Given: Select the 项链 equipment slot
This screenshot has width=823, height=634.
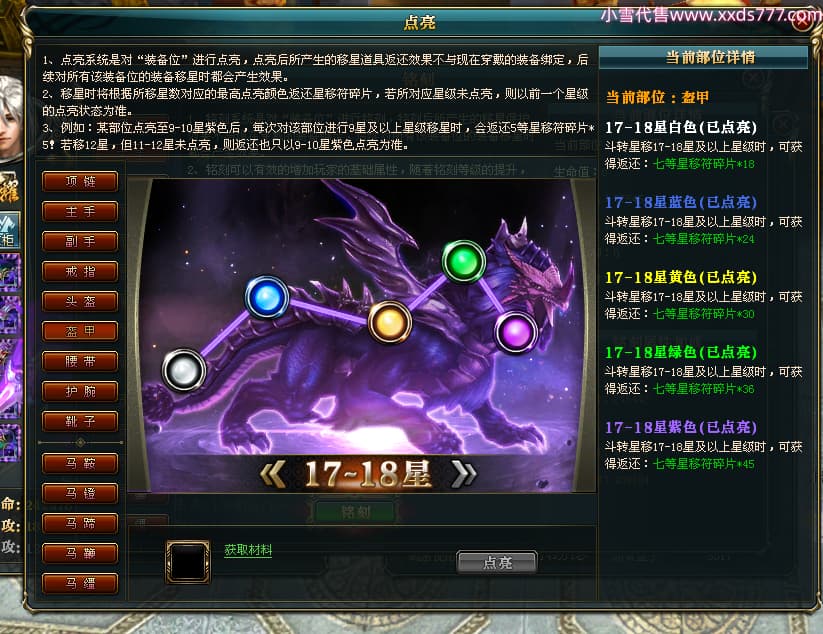Looking at the screenshot, I should [80, 182].
